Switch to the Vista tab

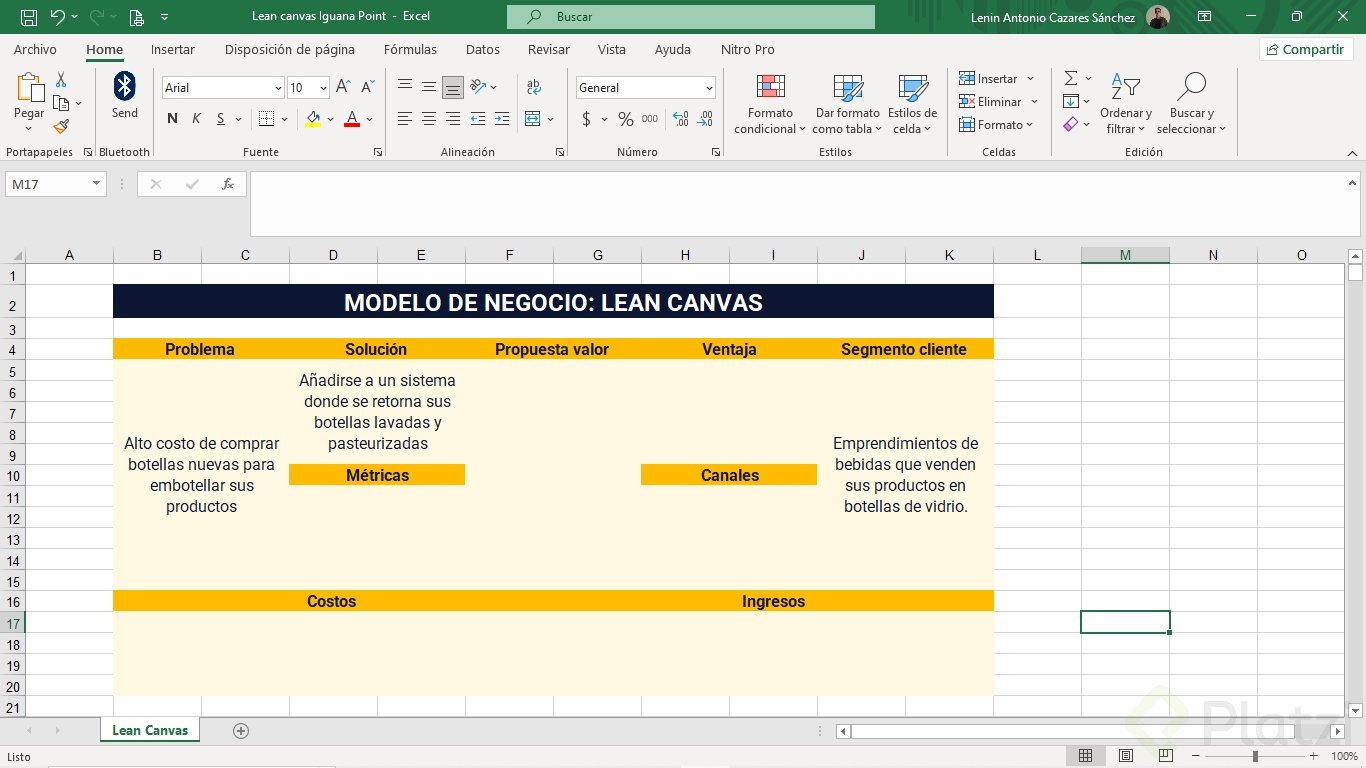tap(612, 49)
